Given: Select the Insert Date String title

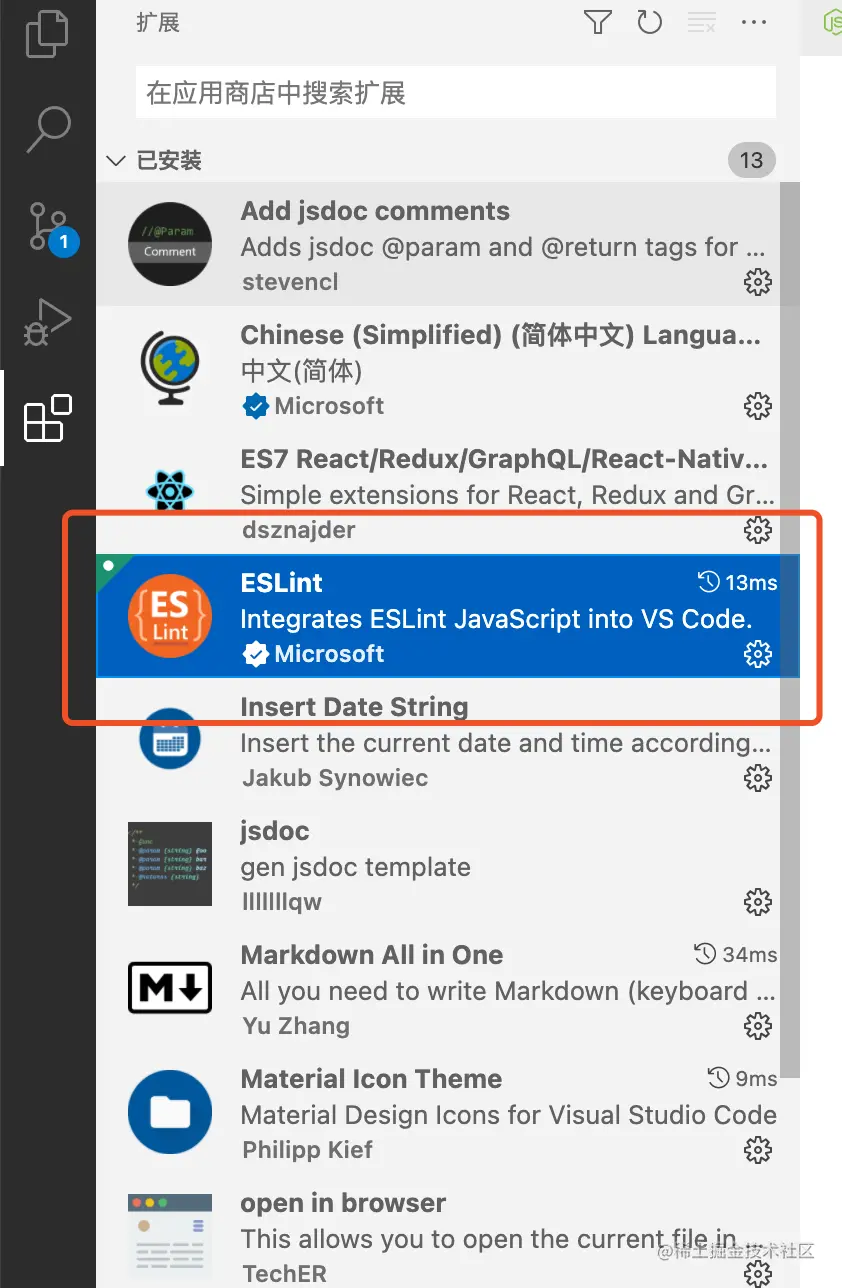Looking at the screenshot, I should pos(355,707).
